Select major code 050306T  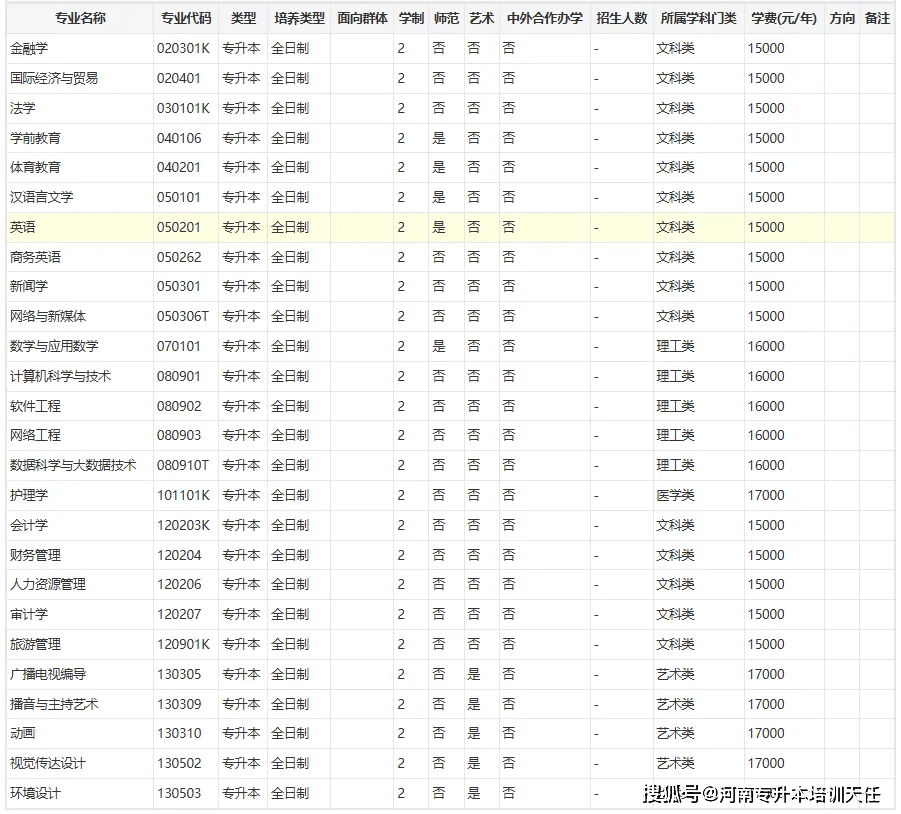pyautogui.click(x=183, y=316)
